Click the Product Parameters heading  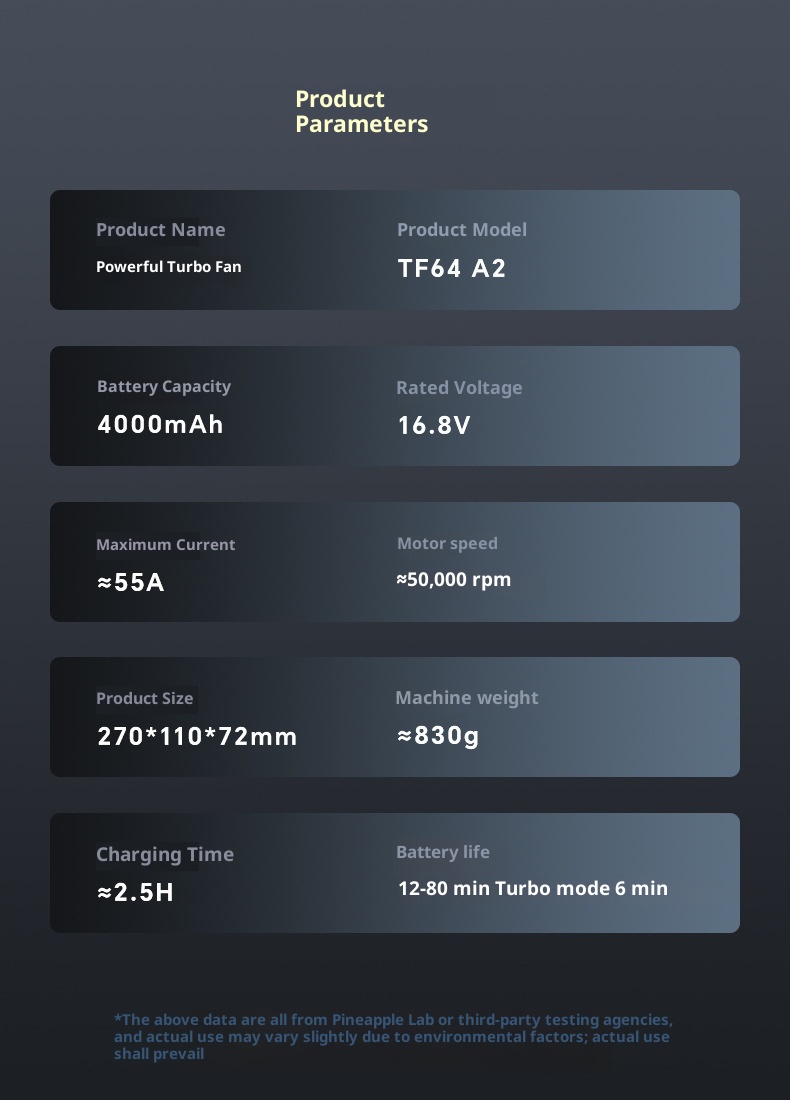(x=361, y=111)
